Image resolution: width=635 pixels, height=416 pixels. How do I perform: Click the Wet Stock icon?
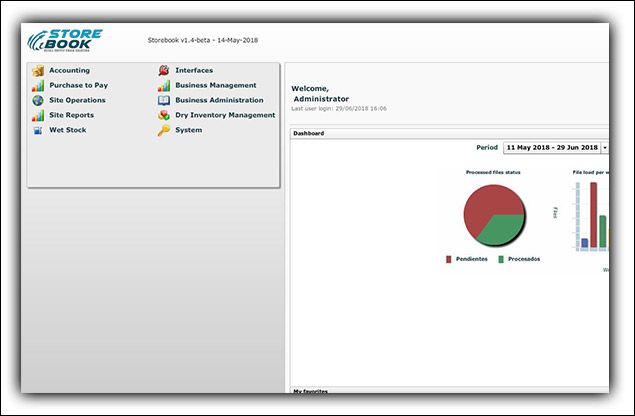38,130
